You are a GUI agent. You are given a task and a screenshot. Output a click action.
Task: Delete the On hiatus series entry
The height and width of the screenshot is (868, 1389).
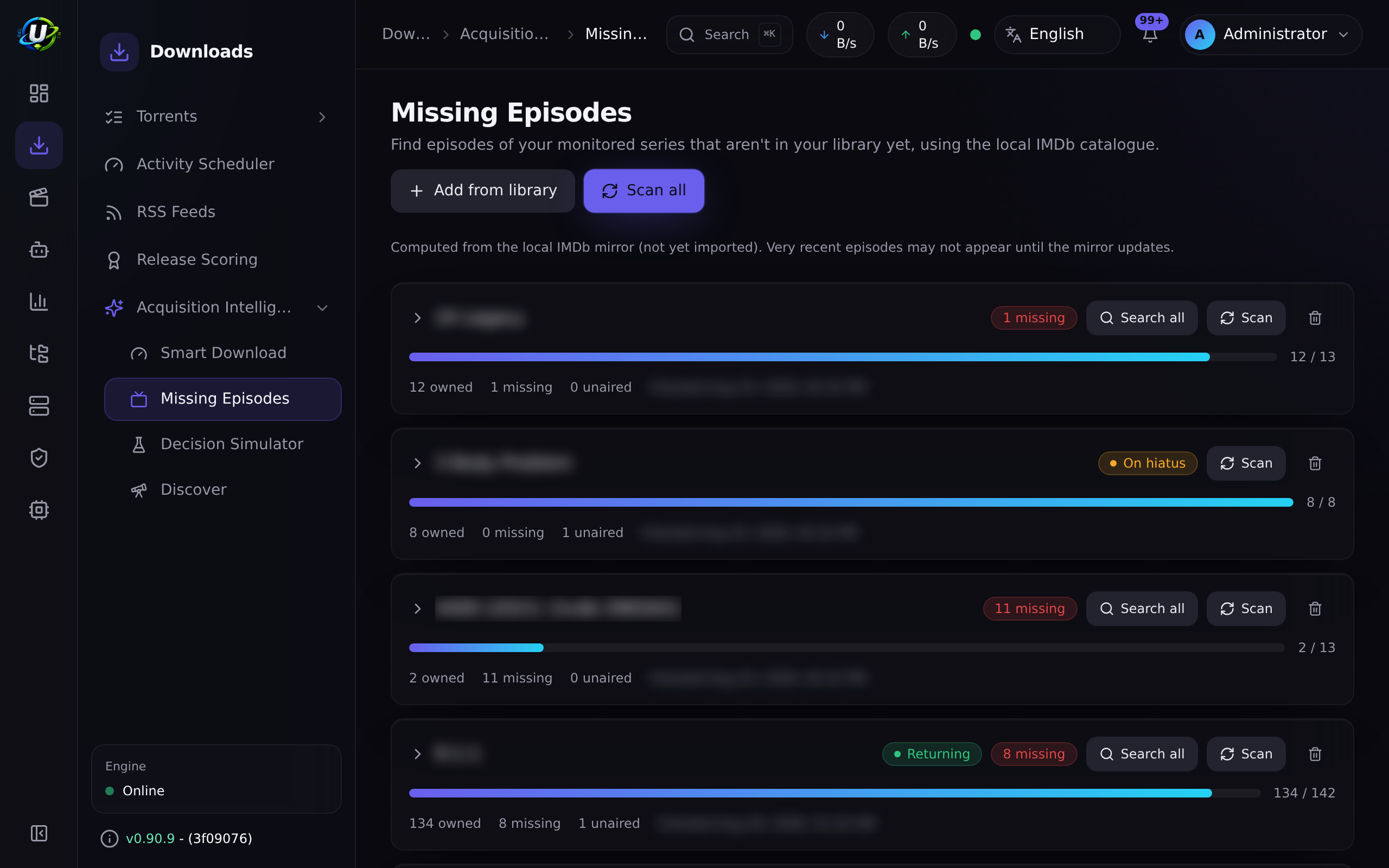tap(1315, 463)
